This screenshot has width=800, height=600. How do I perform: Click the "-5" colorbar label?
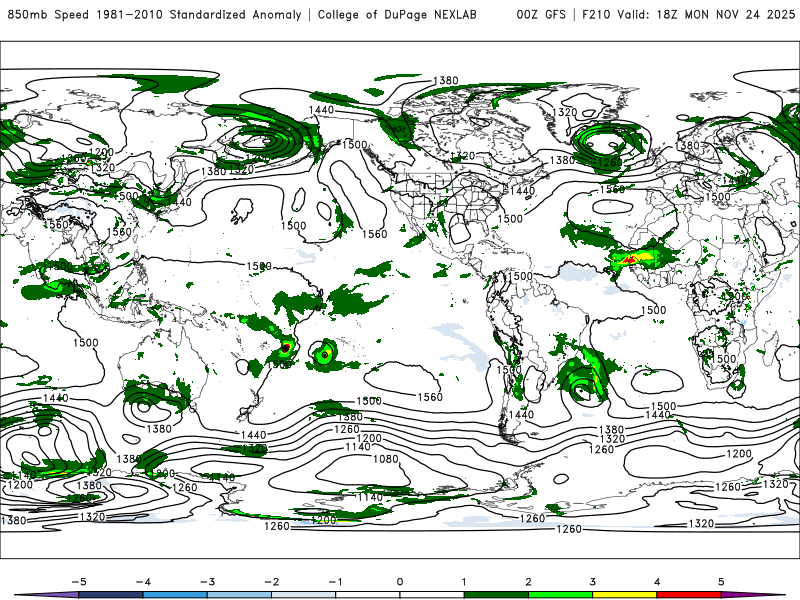pyautogui.click(x=79, y=582)
